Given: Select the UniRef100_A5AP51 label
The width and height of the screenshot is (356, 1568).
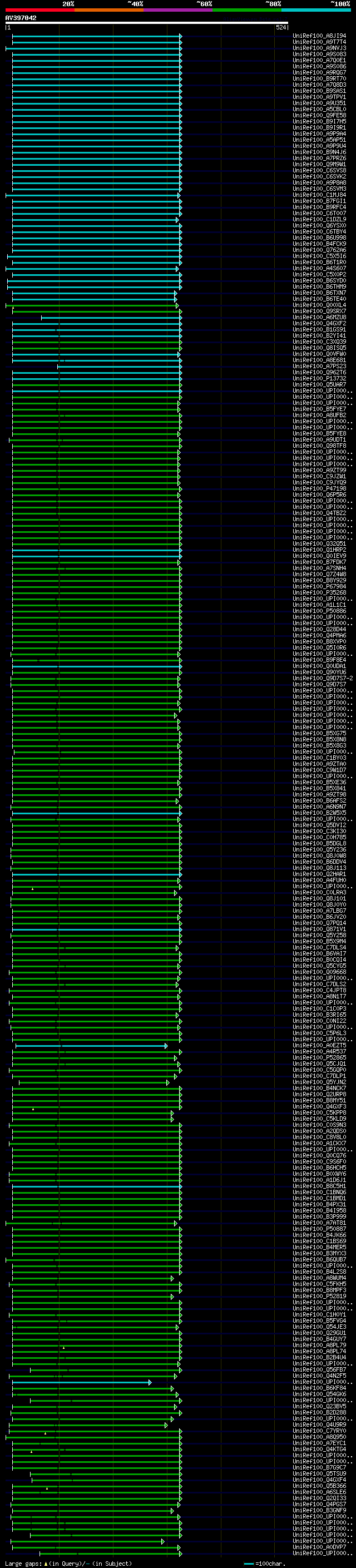Looking at the screenshot, I should point(319,140).
